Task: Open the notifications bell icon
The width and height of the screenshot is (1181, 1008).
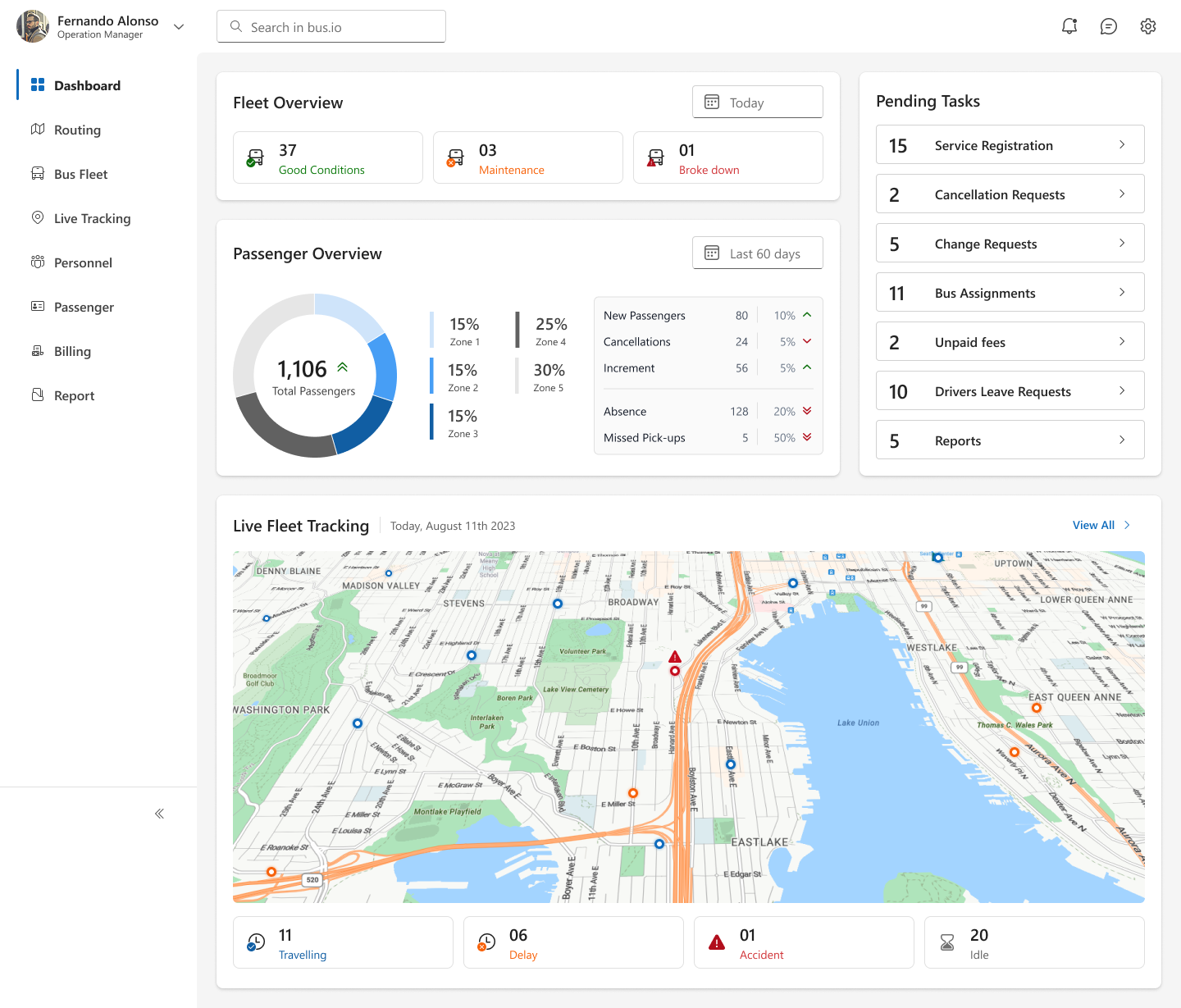Action: [1069, 26]
